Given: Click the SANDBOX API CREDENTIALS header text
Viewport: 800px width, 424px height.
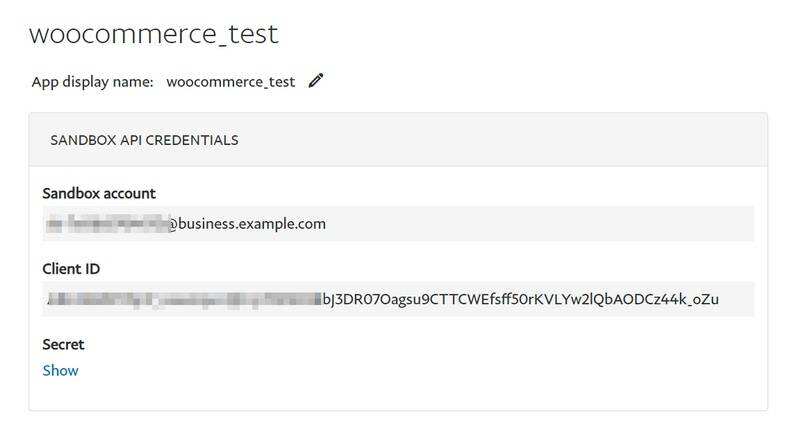Looking at the screenshot, I should pyautogui.click(x=144, y=140).
